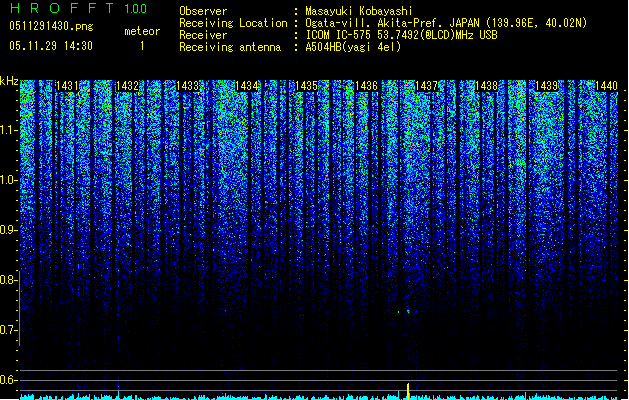This screenshot has width=629, height=400.
Task: Click the kHz axis unit label
Action: point(9,81)
